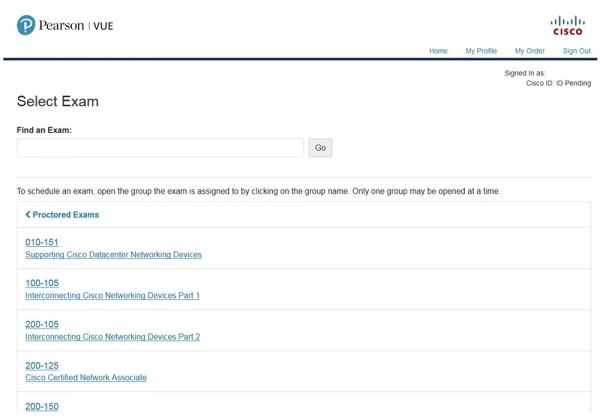
Task: Click the left chevron beside Proctored Exams
Action: pyautogui.click(x=28, y=215)
